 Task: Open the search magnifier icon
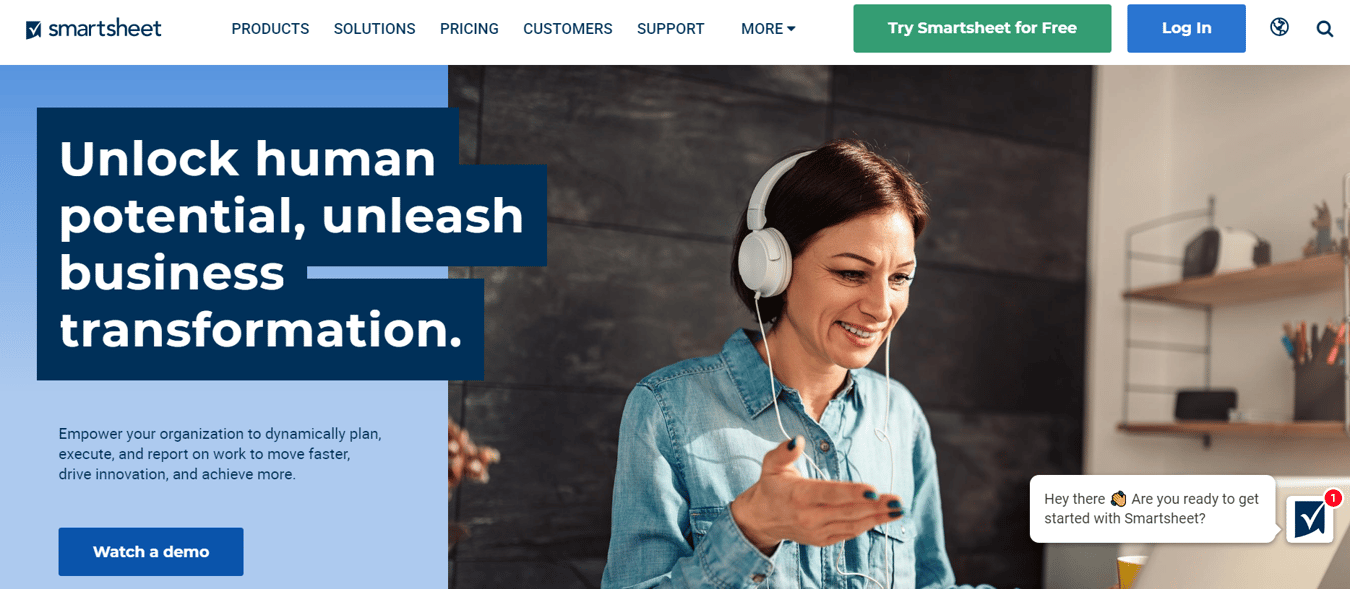pyautogui.click(x=1325, y=29)
